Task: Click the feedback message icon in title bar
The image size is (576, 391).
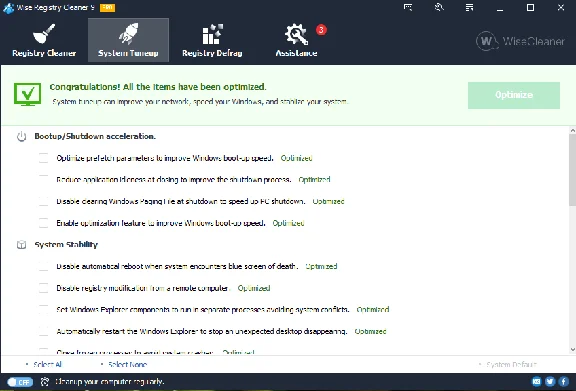Action: (408, 7)
